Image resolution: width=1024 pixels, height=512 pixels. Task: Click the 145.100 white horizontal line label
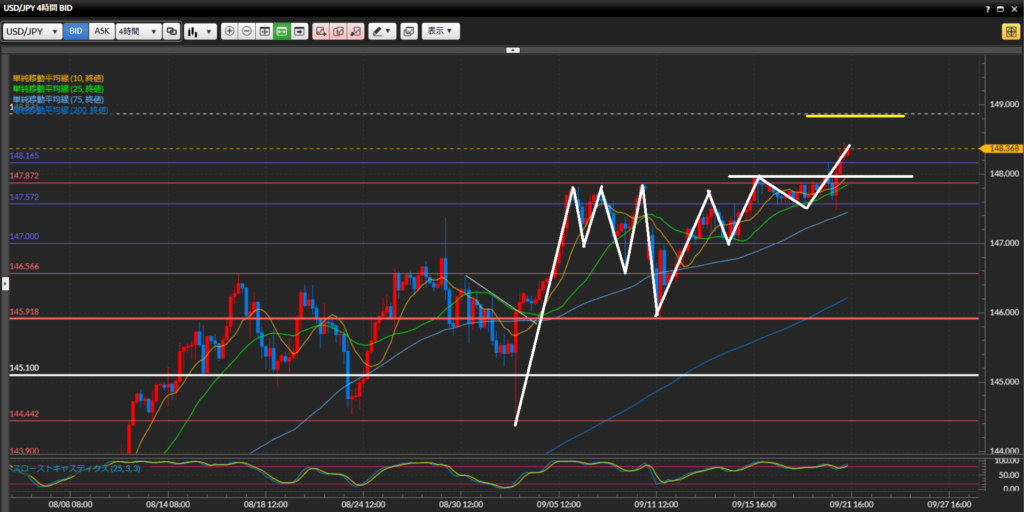(24, 368)
